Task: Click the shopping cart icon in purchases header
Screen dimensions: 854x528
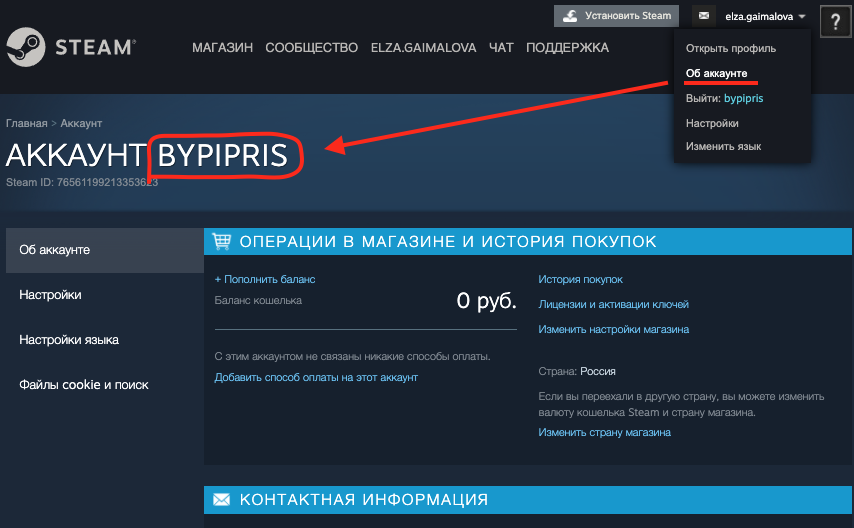Action: pos(222,241)
